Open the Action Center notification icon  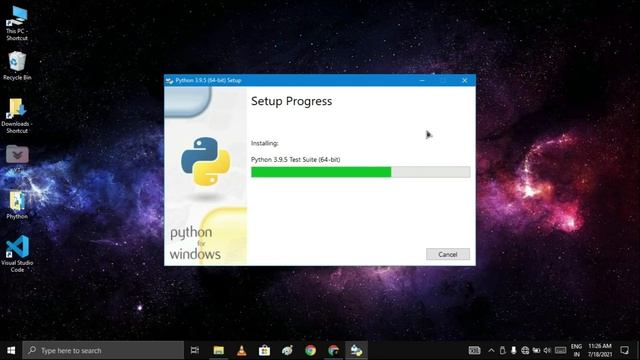click(624, 351)
